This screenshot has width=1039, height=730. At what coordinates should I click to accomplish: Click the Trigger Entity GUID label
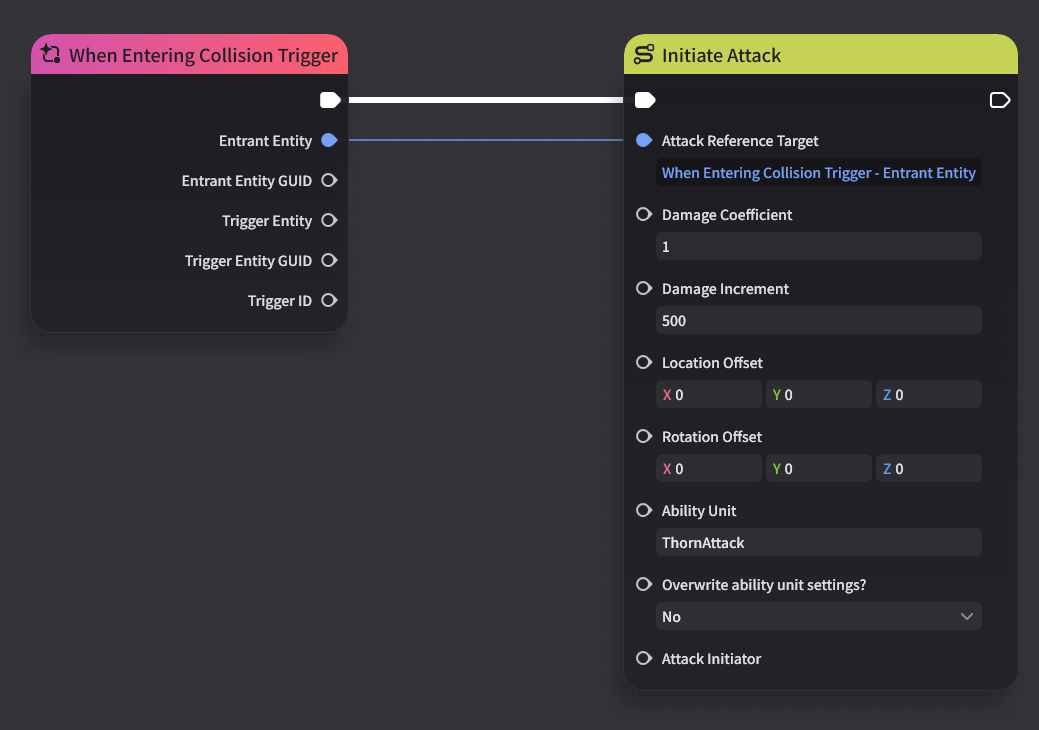248,261
